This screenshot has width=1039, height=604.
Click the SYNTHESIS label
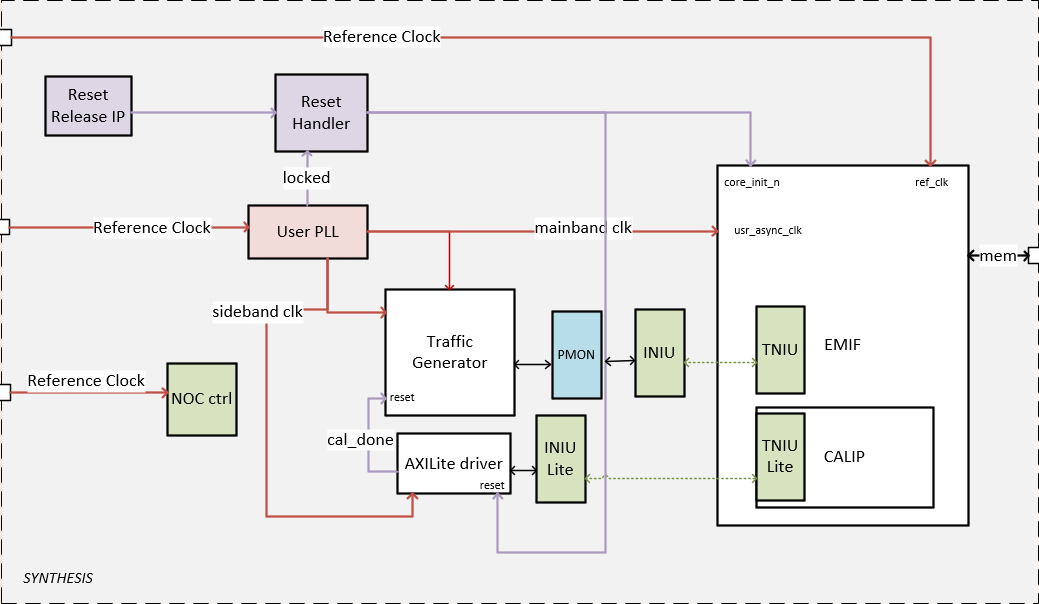pyautogui.click(x=58, y=578)
